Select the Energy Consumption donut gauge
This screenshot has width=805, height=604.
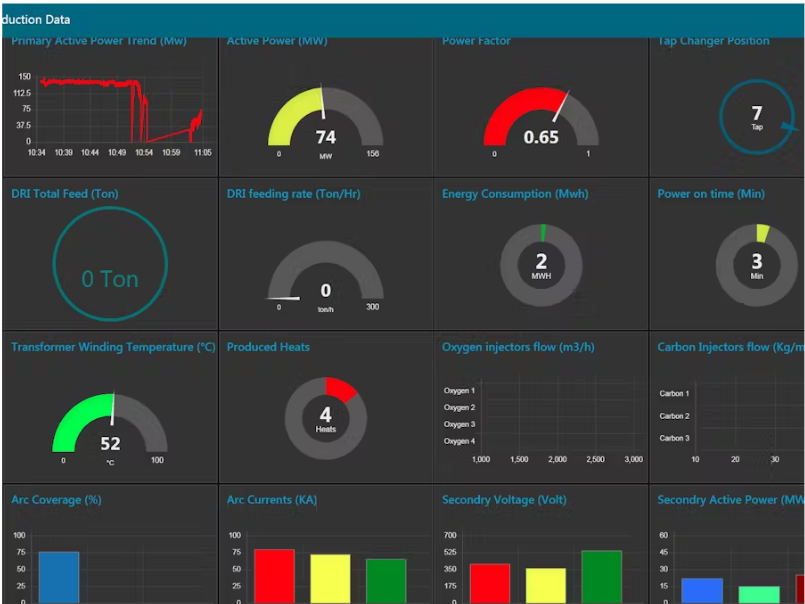click(x=541, y=265)
